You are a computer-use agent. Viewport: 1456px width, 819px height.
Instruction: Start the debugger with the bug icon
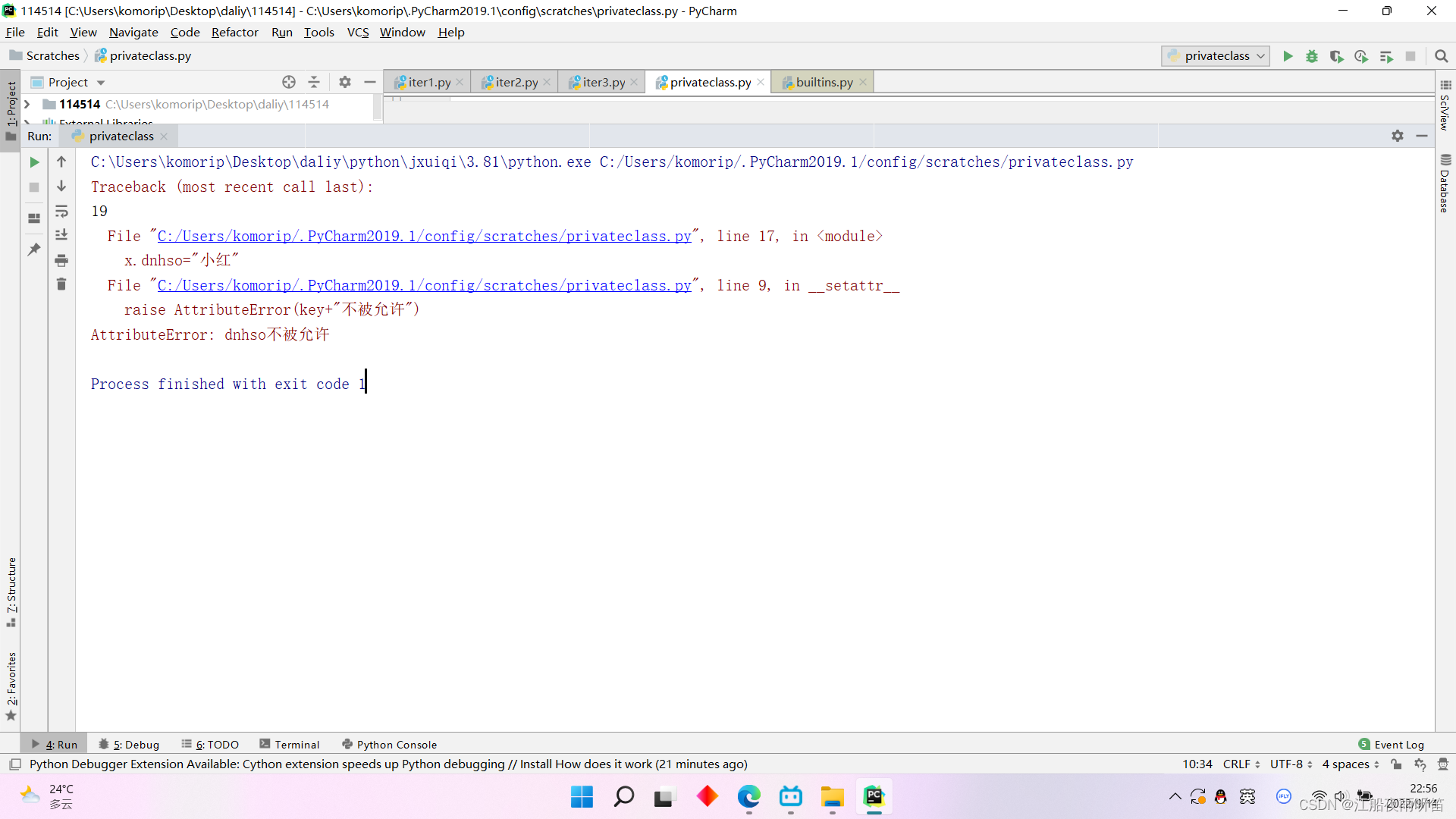tap(1312, 56)
